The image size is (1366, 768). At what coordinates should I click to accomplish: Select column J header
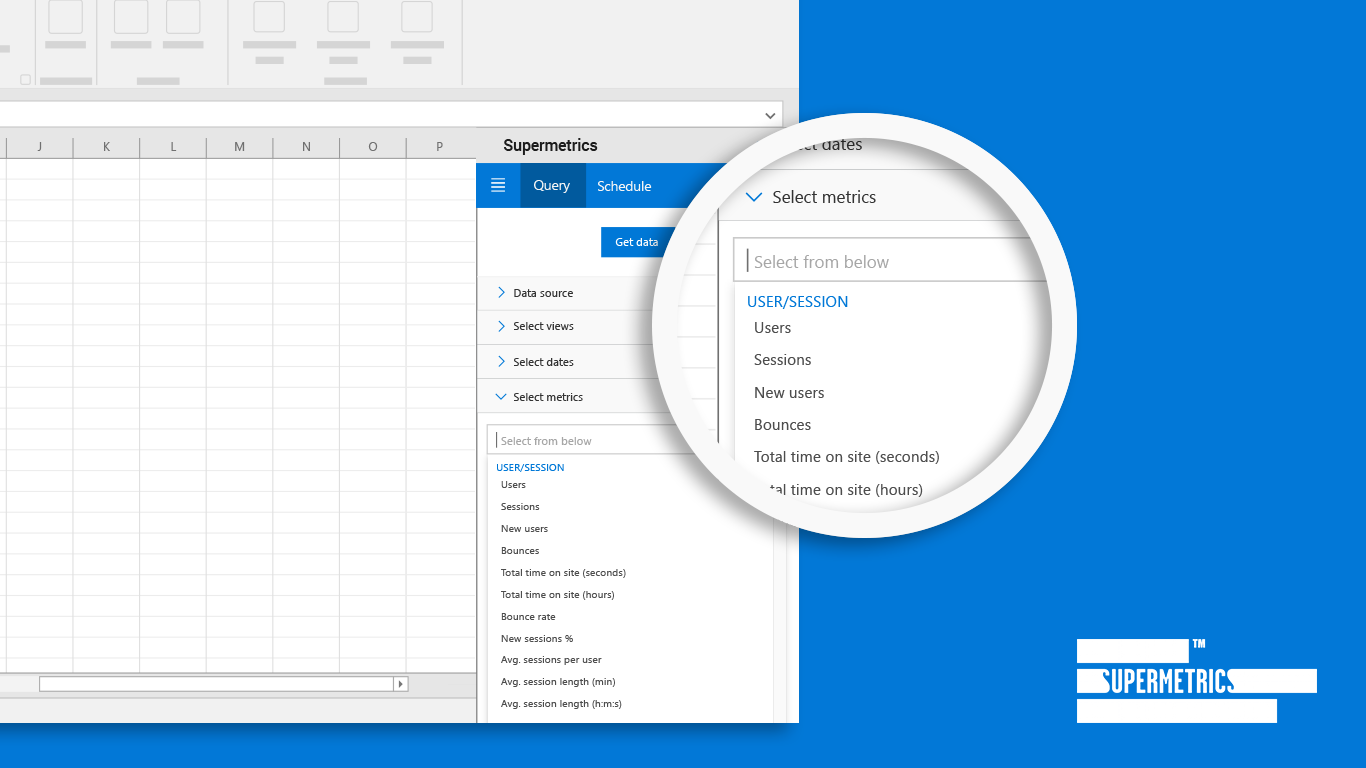click(40, 147)
